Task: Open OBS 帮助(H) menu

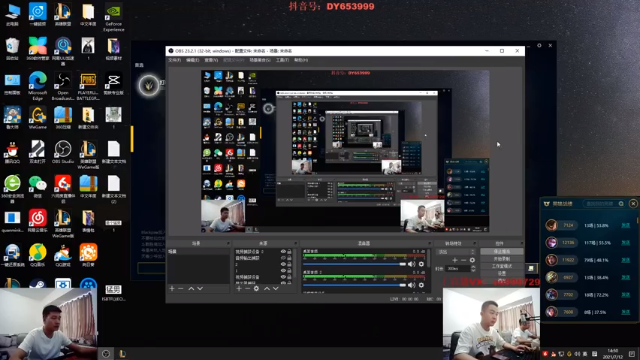Action: point(301,60)
